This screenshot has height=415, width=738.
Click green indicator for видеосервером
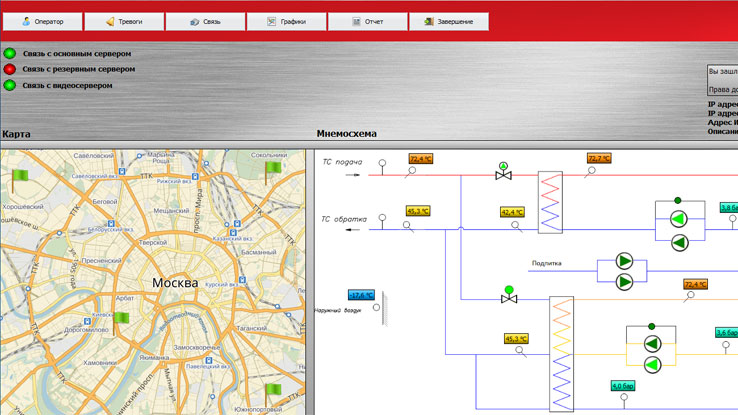(x=9, y=85)
